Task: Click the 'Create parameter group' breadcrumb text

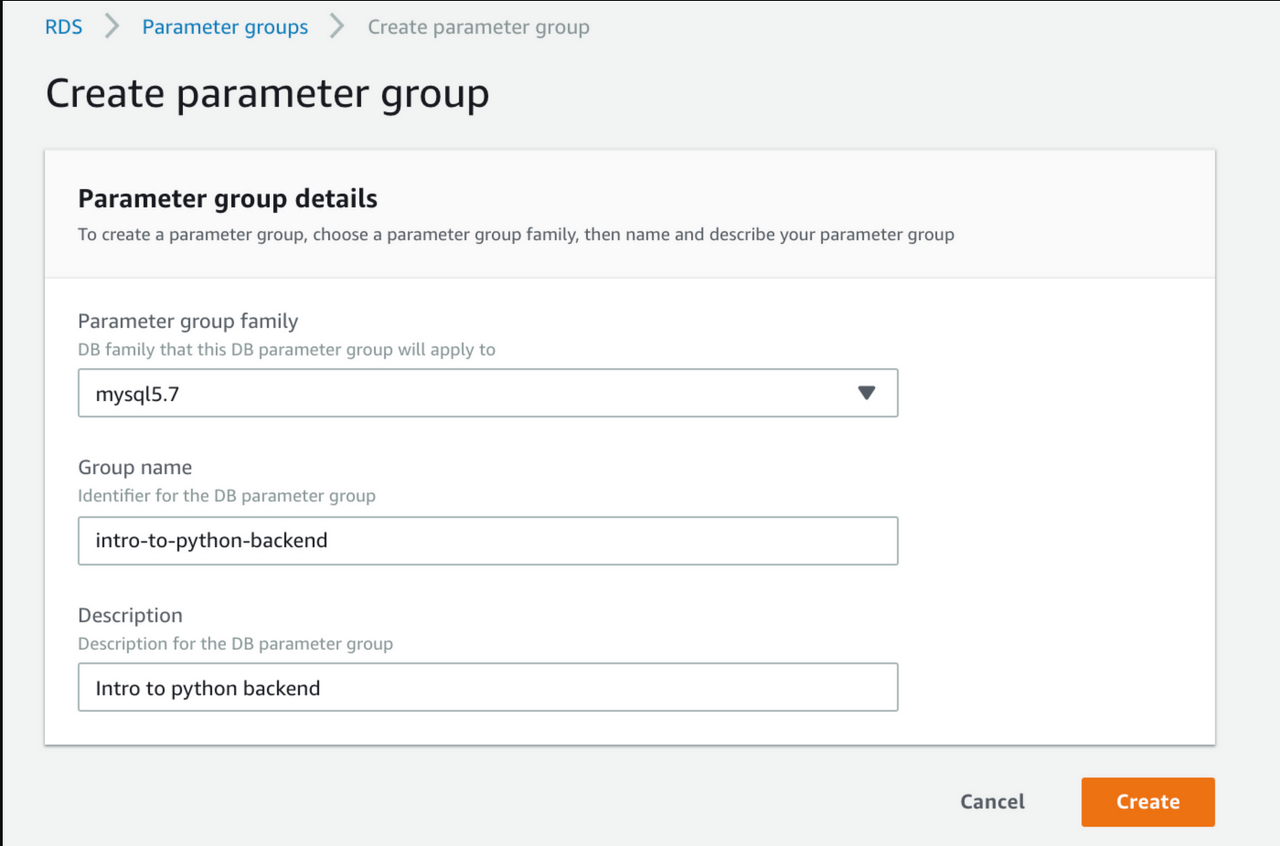Action: click(x=478, y=27)
